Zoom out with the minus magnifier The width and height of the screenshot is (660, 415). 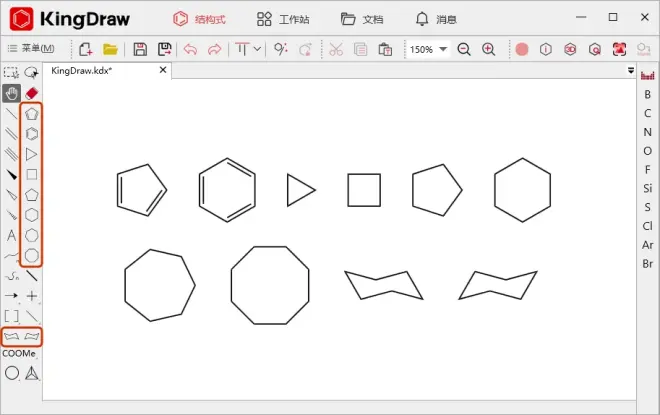(x=464, y=49)
